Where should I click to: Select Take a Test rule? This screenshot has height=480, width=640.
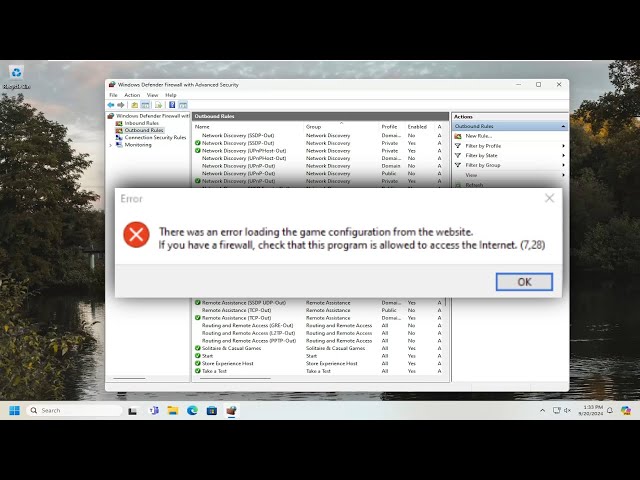click(318, 371)
